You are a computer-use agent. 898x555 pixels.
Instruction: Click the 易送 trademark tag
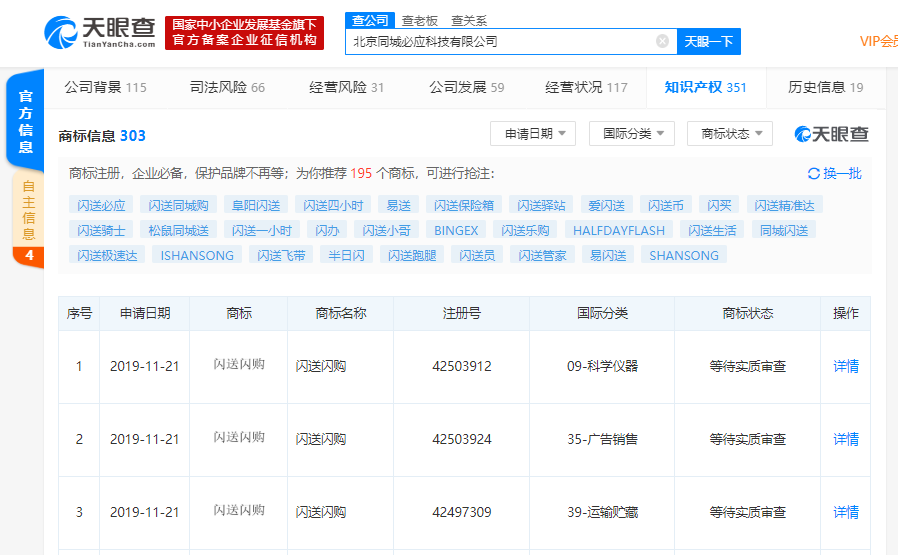point(399,205)
